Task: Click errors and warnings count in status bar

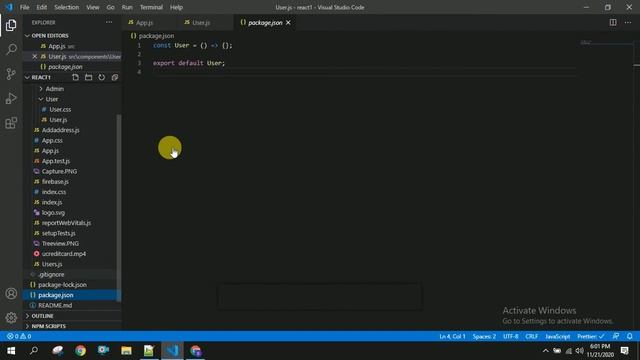Action: pyautogui.click(x=19, y=336)
